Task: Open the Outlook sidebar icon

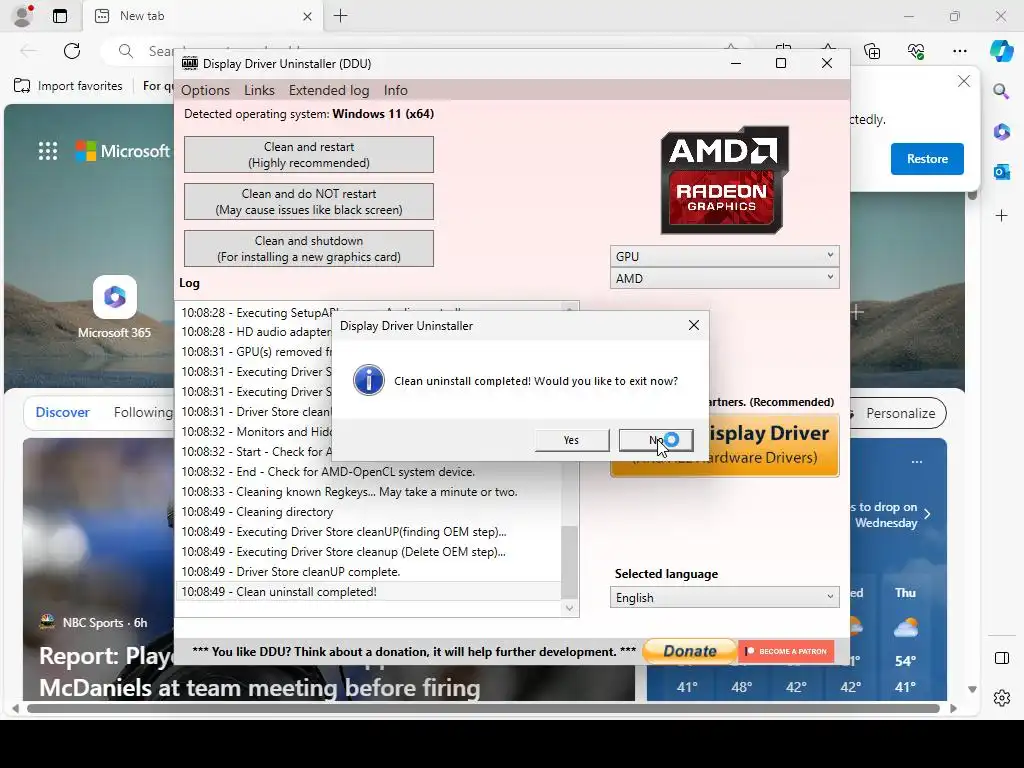Action: (x=1002, y=172)
